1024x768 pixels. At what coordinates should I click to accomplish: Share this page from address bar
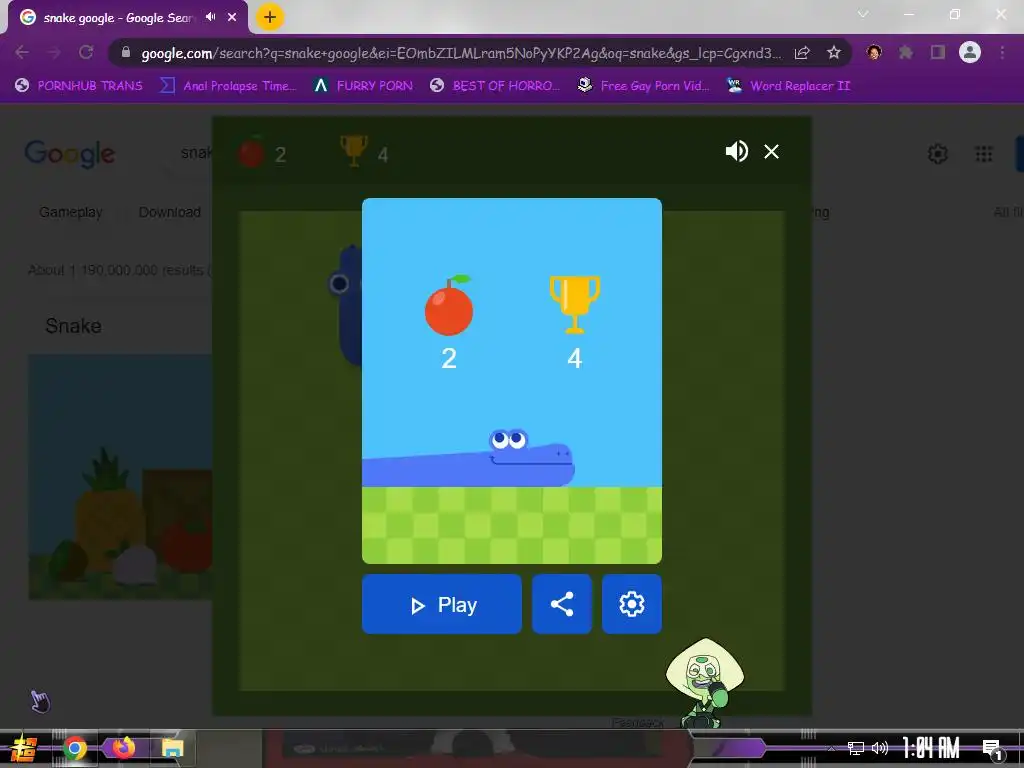[802, 53]
